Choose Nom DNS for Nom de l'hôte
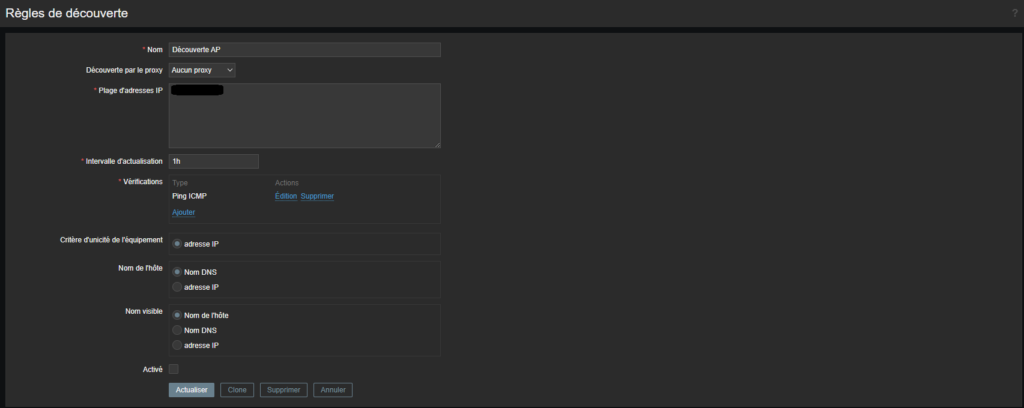 (x=178, y=271)
